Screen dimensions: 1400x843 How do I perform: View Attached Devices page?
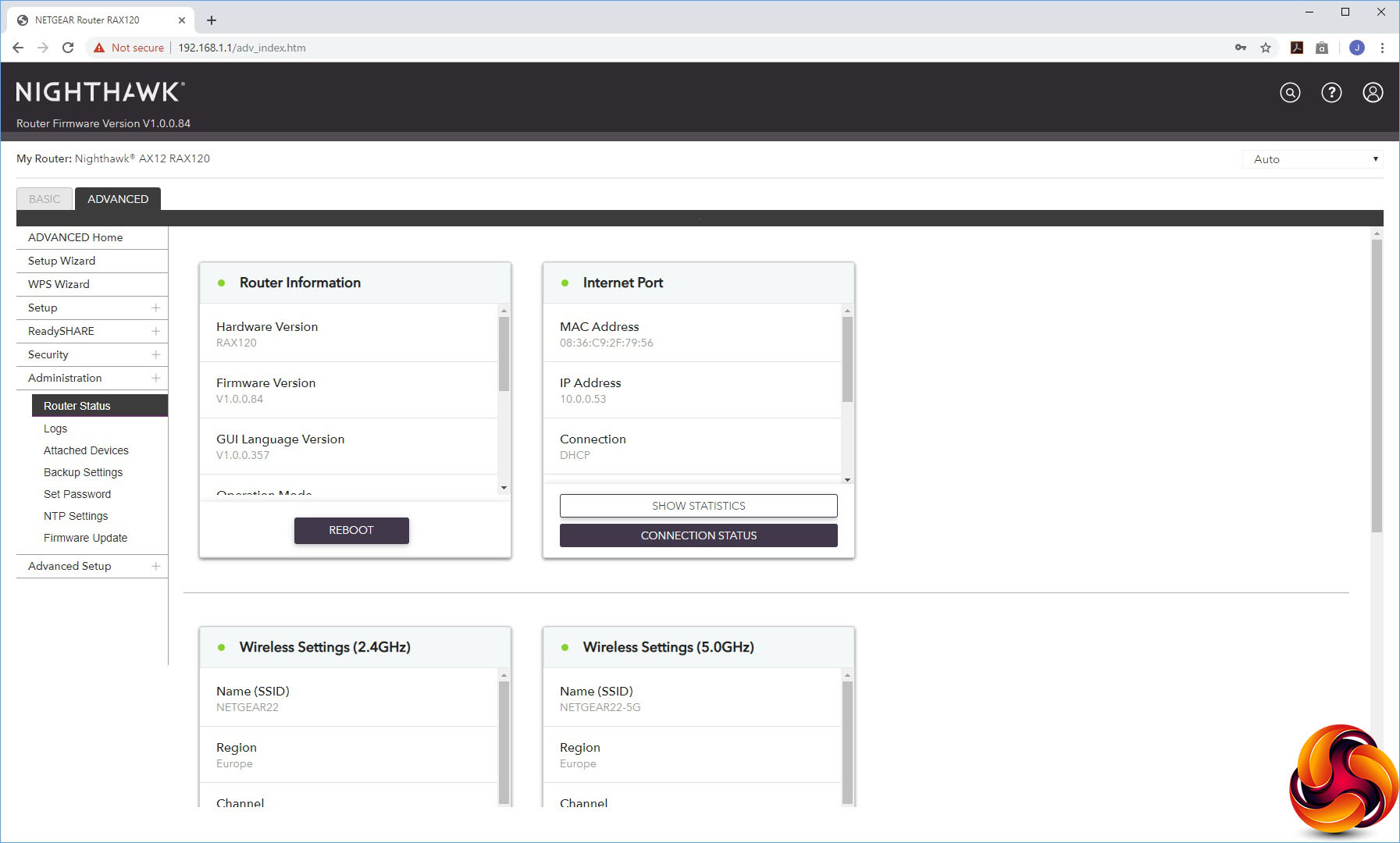pos(86,450)
